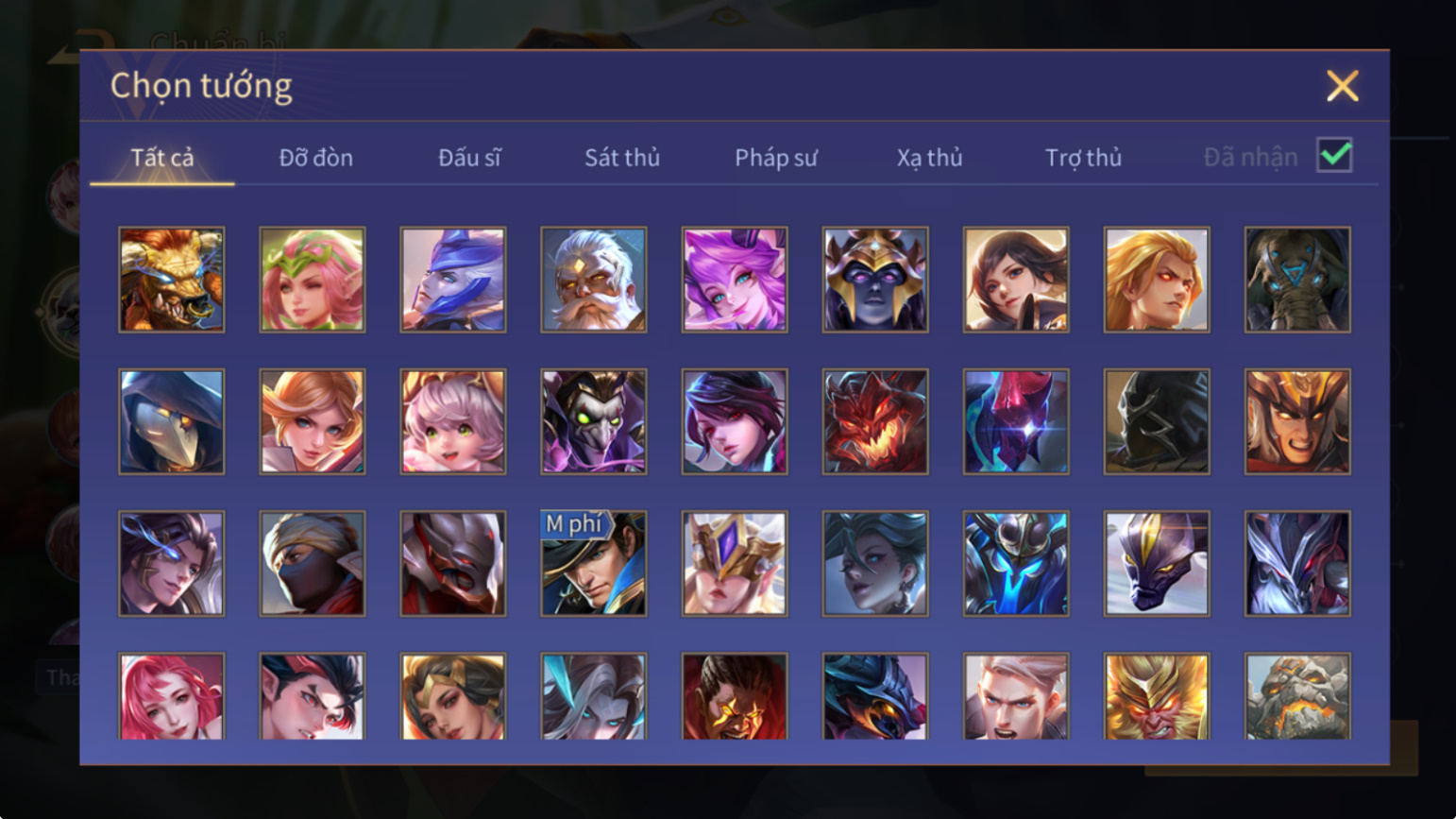Toggle the 'Đã nhận' checkbox
1456x819 pixels.
tap(1334, 155)
